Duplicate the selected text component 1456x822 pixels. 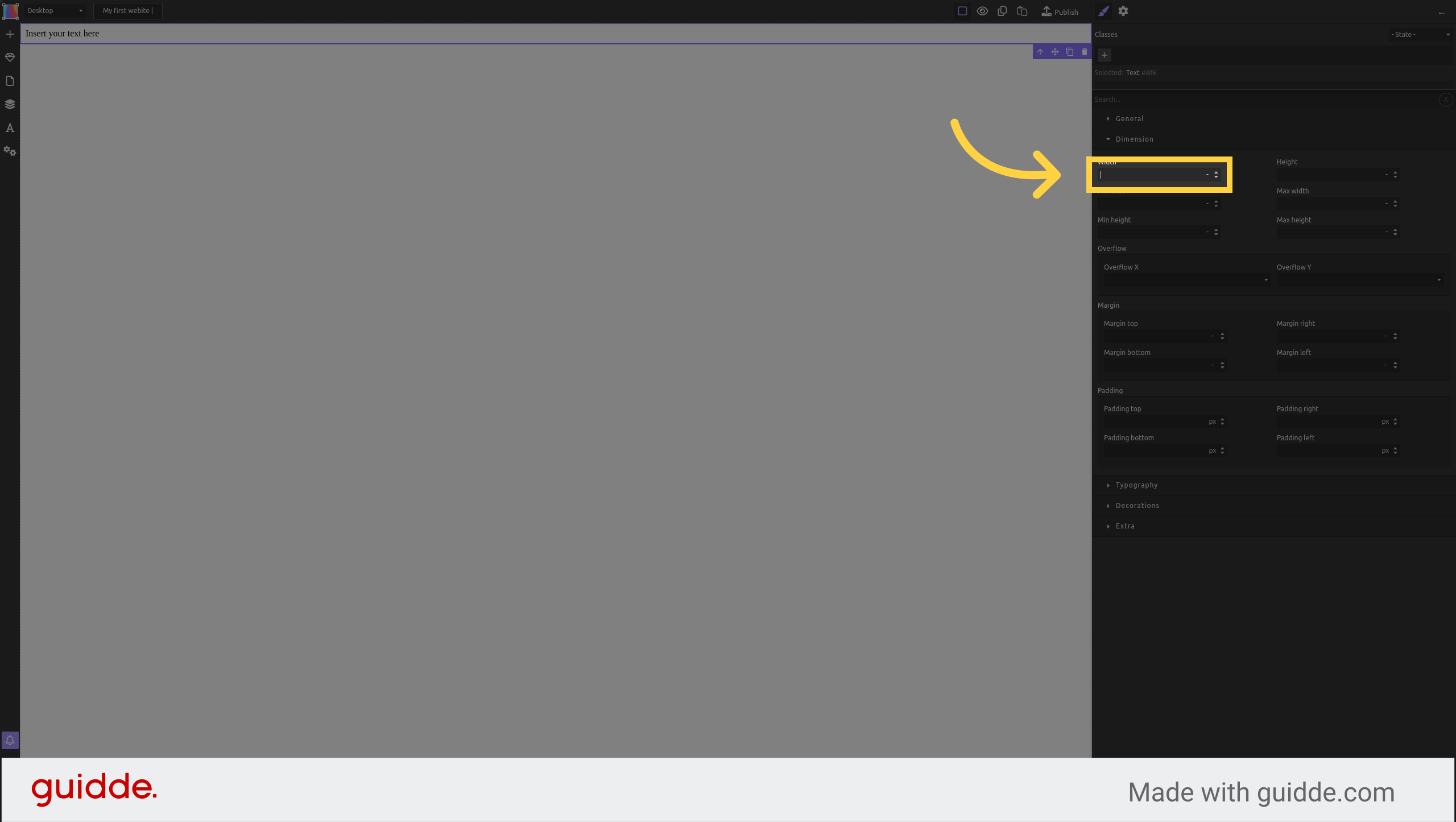tap(1070, 52)
